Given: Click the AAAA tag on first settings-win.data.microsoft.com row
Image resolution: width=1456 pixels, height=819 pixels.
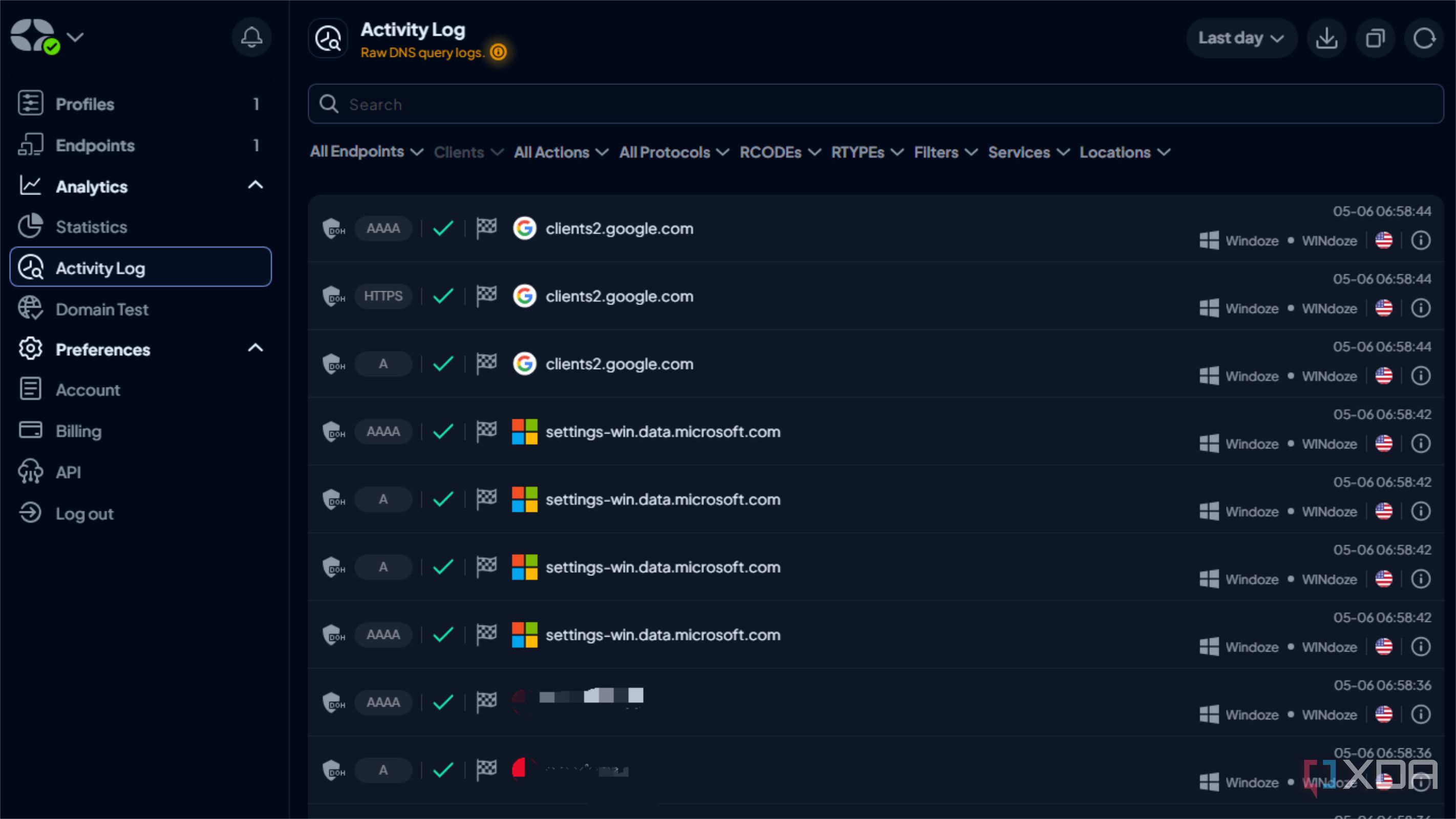Looking at the screenshot, I should pos(383,432).
